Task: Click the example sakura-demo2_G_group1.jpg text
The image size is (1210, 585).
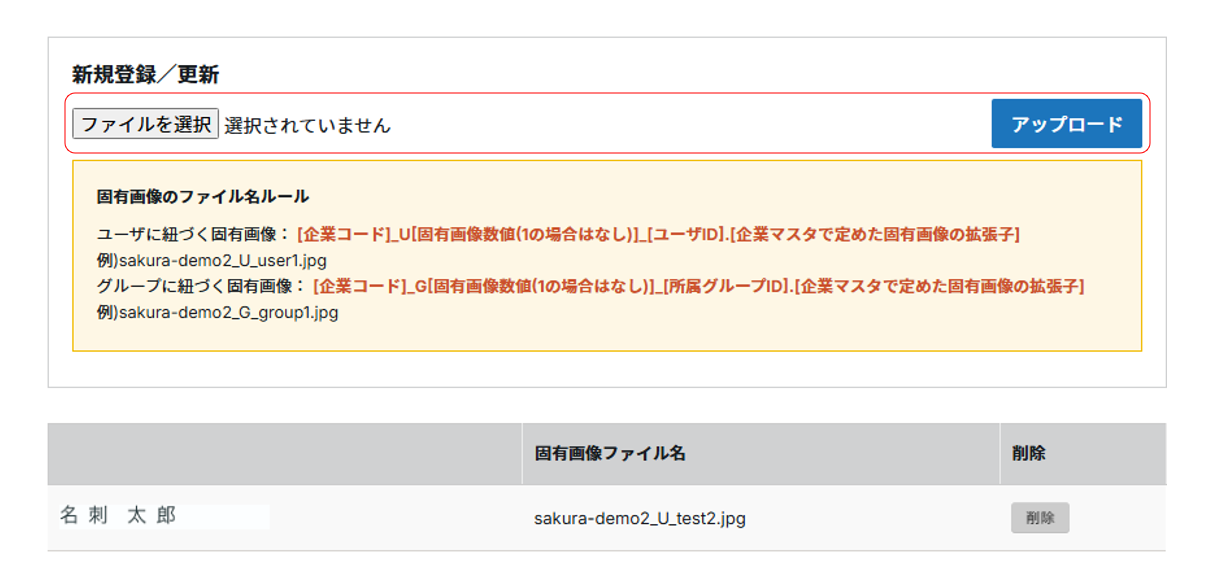Action: click(218, 312)
